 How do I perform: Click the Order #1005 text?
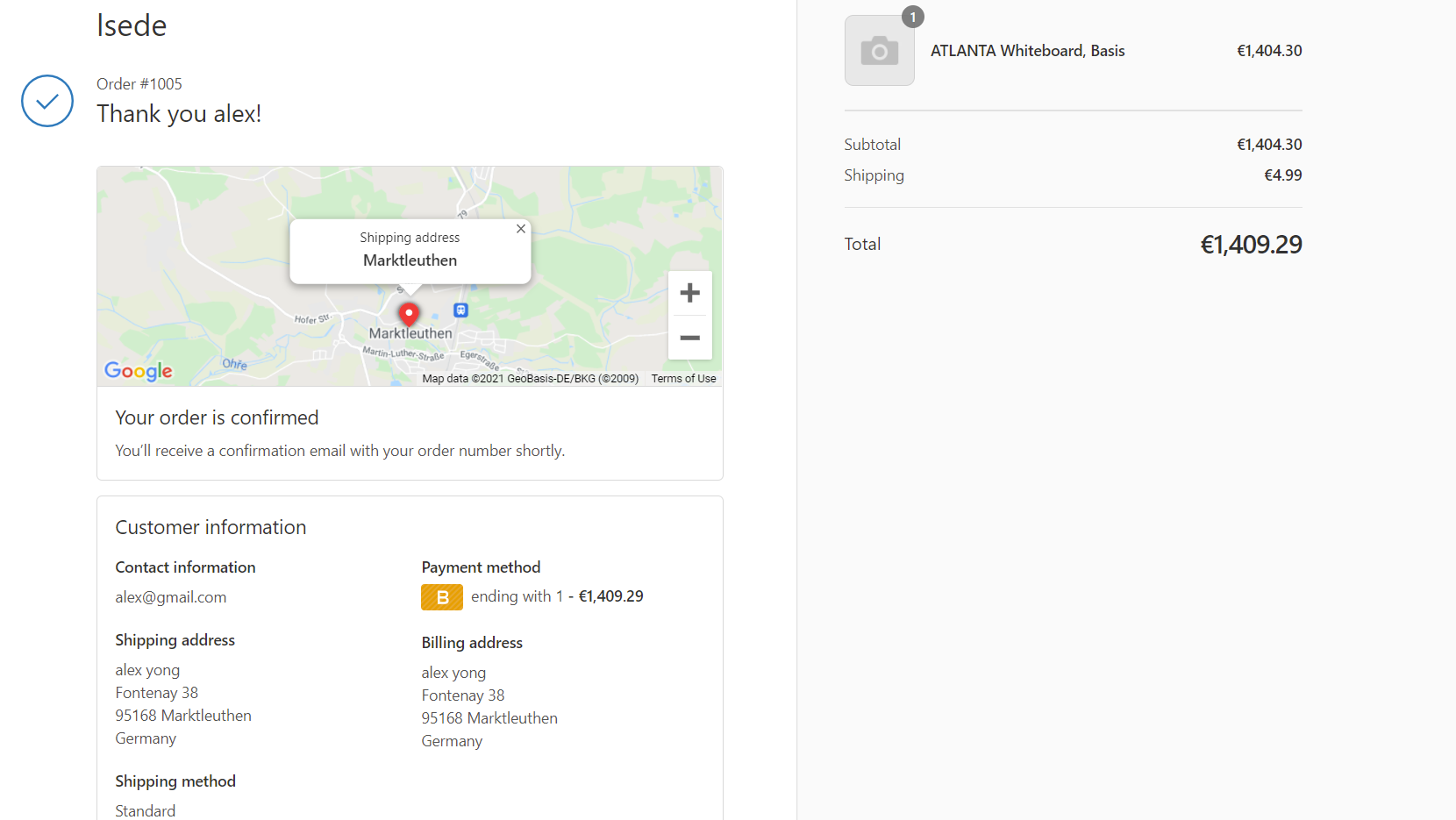pos(139,84)
